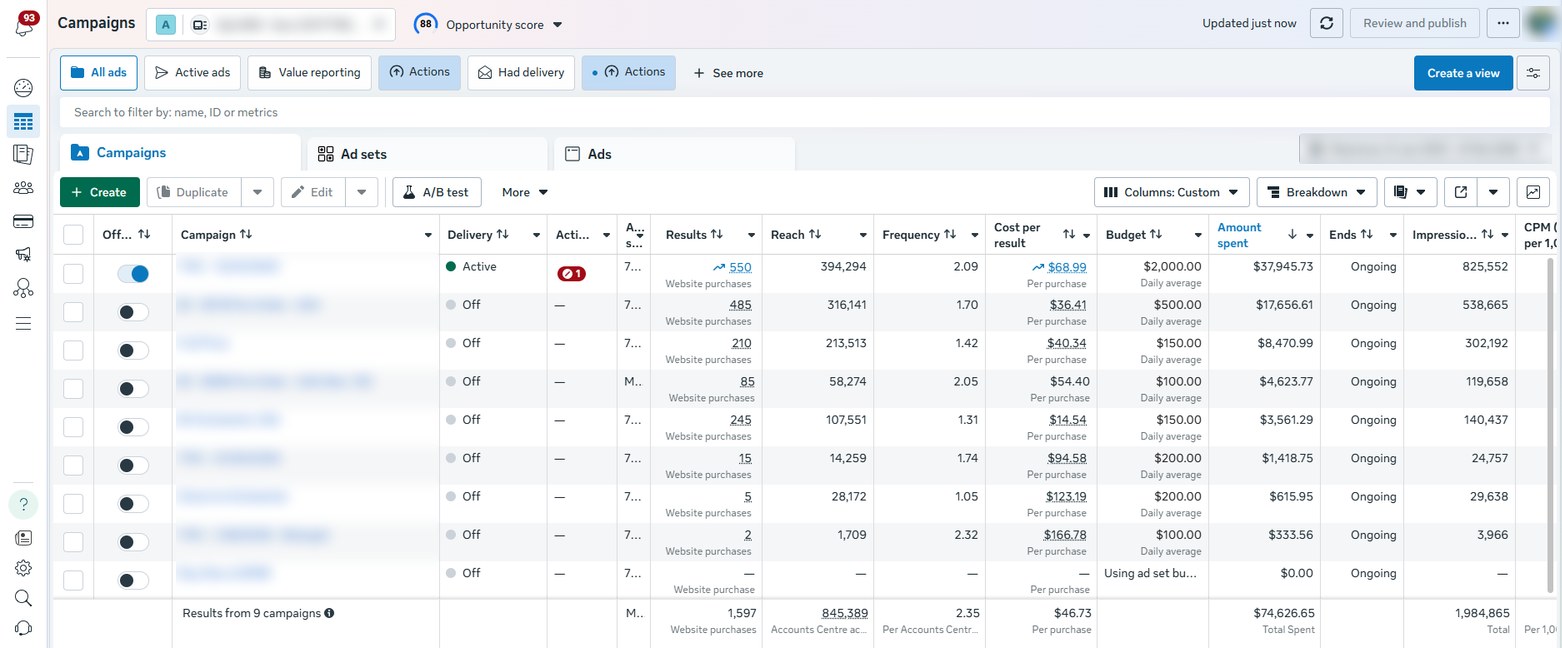Screen dimensions: 1562x648
Task: Open Settings gear icon in sidebar
Action: [x=23, y=568]
